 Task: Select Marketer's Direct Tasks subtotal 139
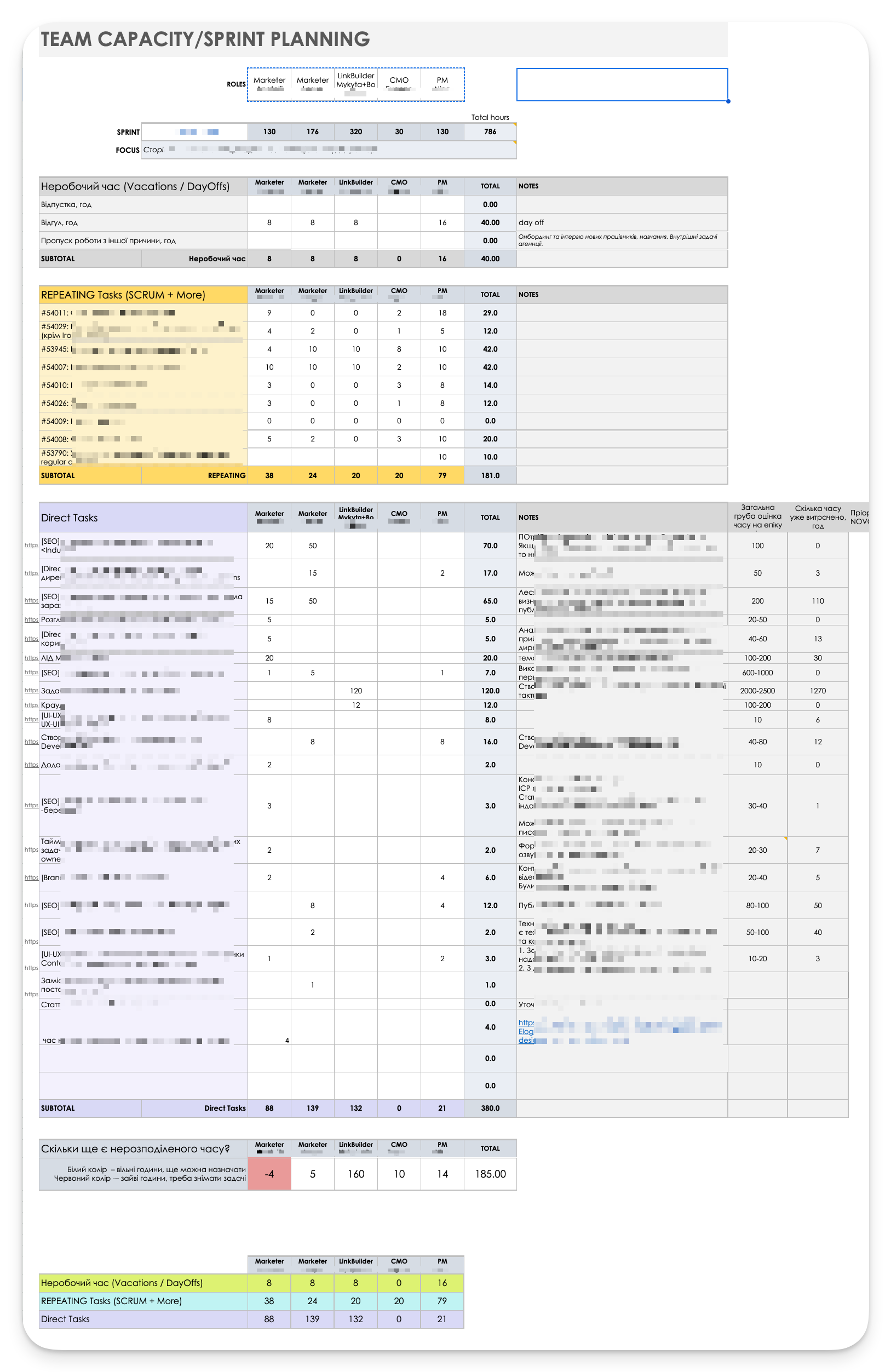point(312,1109)
